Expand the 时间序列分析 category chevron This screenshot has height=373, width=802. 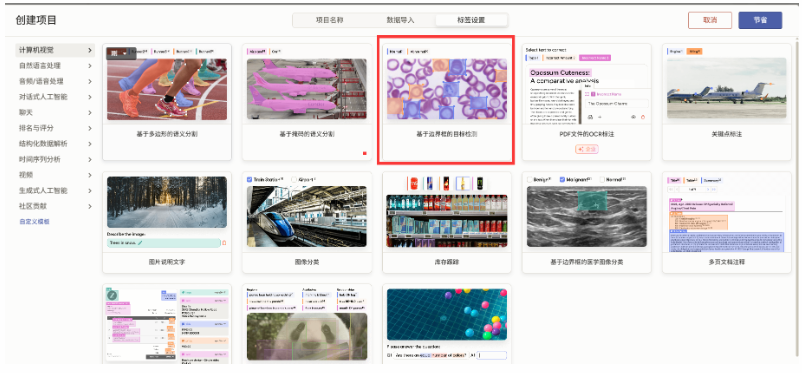point(90,160)
